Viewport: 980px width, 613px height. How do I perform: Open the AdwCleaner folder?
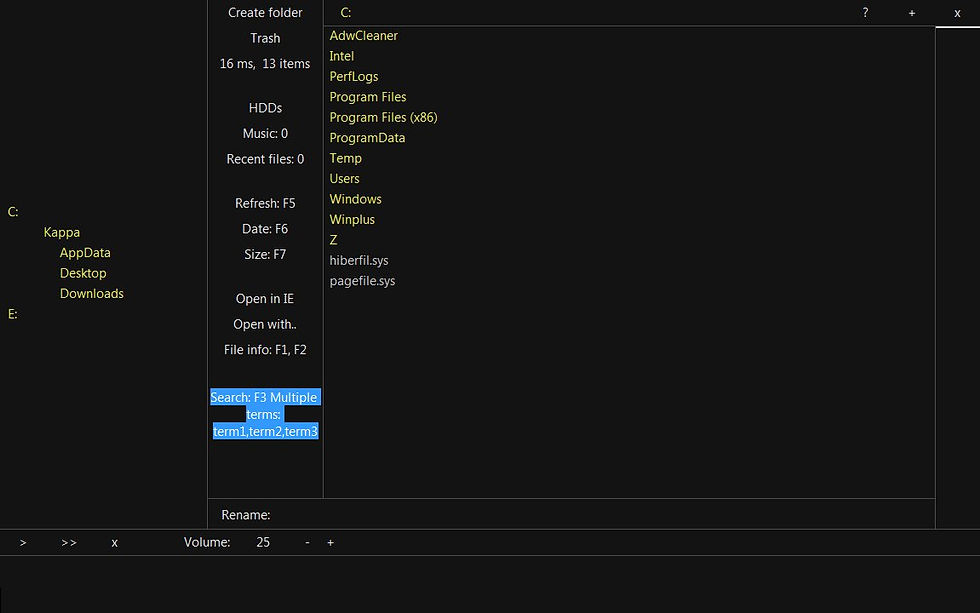pos(364,36)
